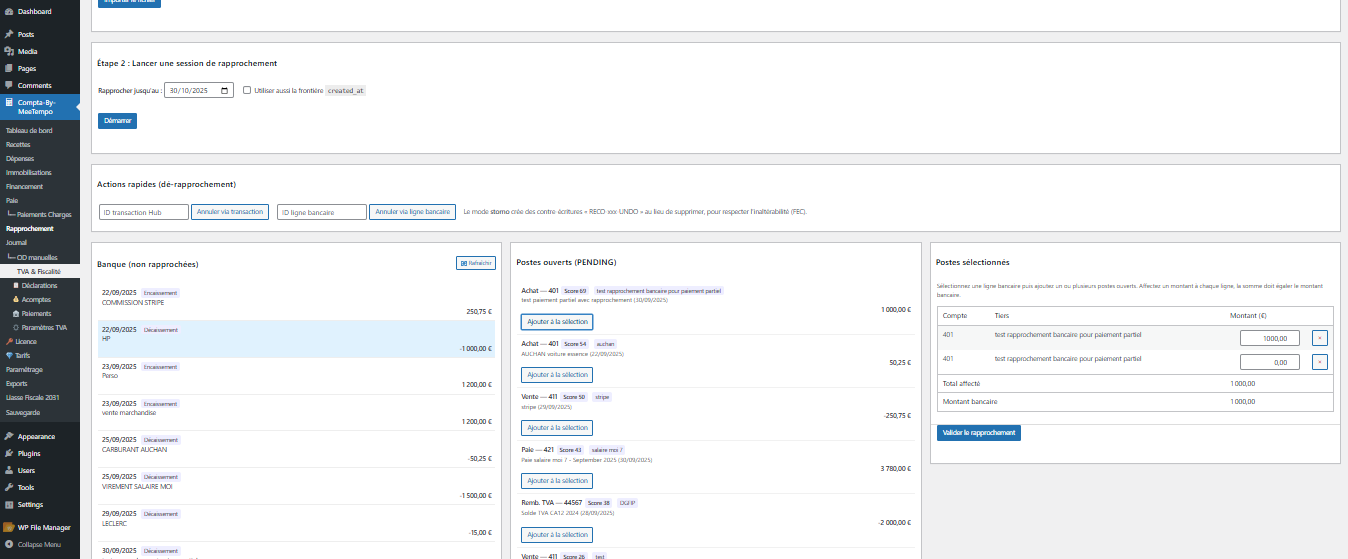The height and width of the screenshot is (559, 1348).
Task: Select 'vente marchandise' bank line
Action: tap(296, 413)
